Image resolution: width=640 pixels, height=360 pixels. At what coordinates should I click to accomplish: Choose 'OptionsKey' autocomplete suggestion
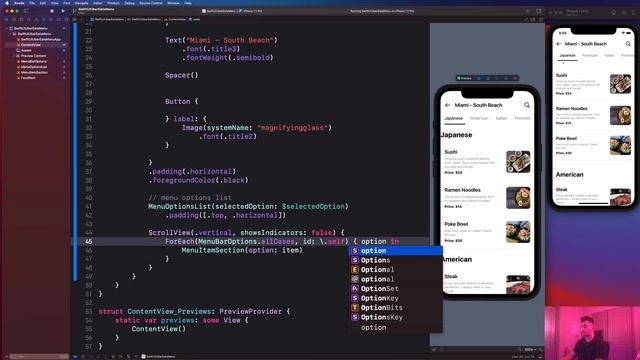[x=396, y=317]
